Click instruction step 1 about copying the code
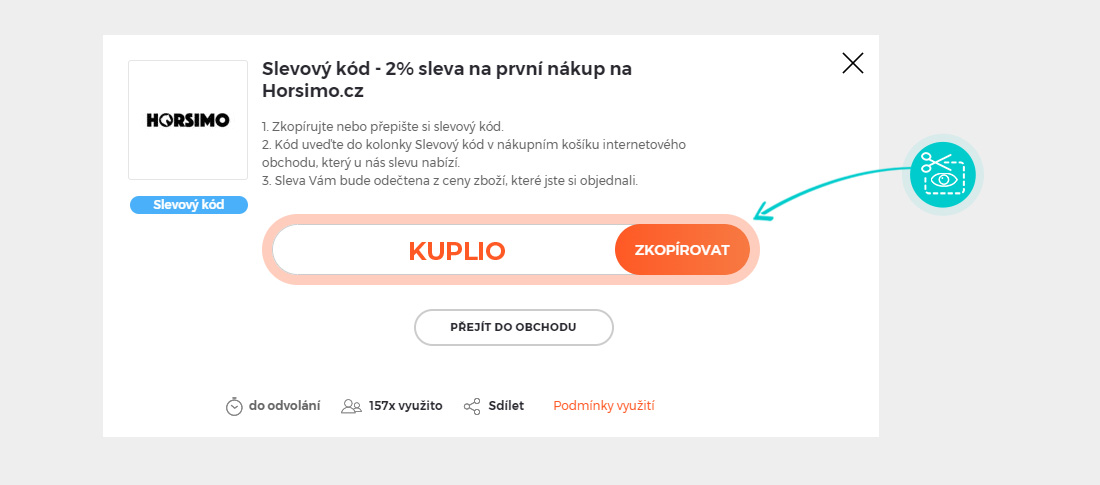The width and height of the screenshot is (1100, 485). click(382, 127)
